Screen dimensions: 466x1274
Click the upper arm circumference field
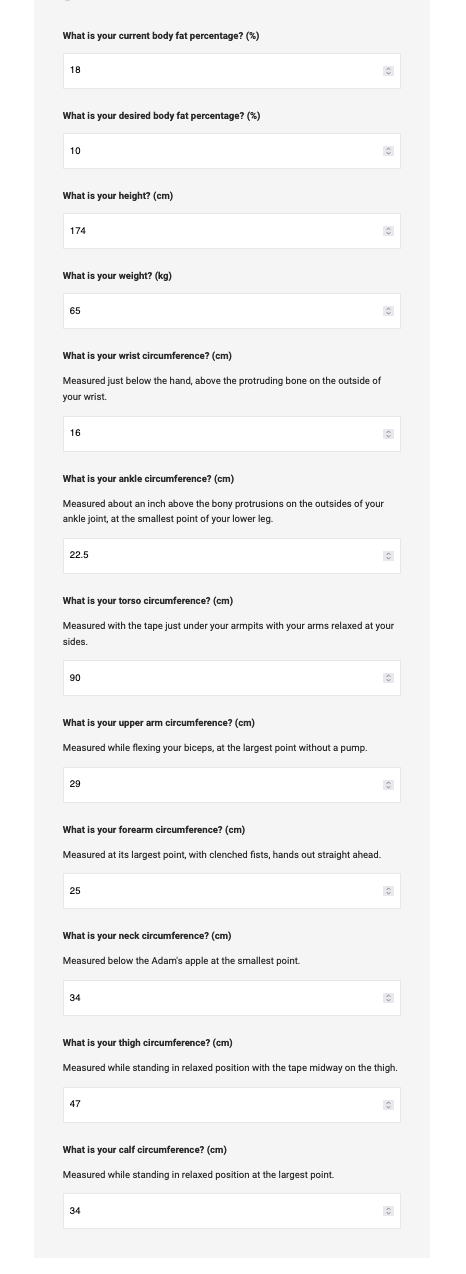click(x=231, y=785)
